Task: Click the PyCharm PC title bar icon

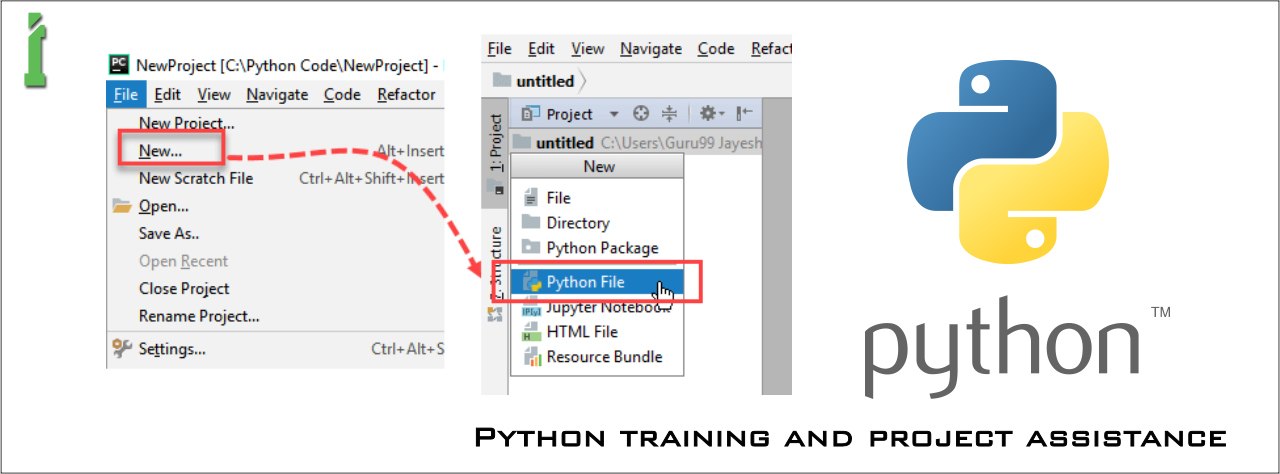Action: click(x=118, y=65)
